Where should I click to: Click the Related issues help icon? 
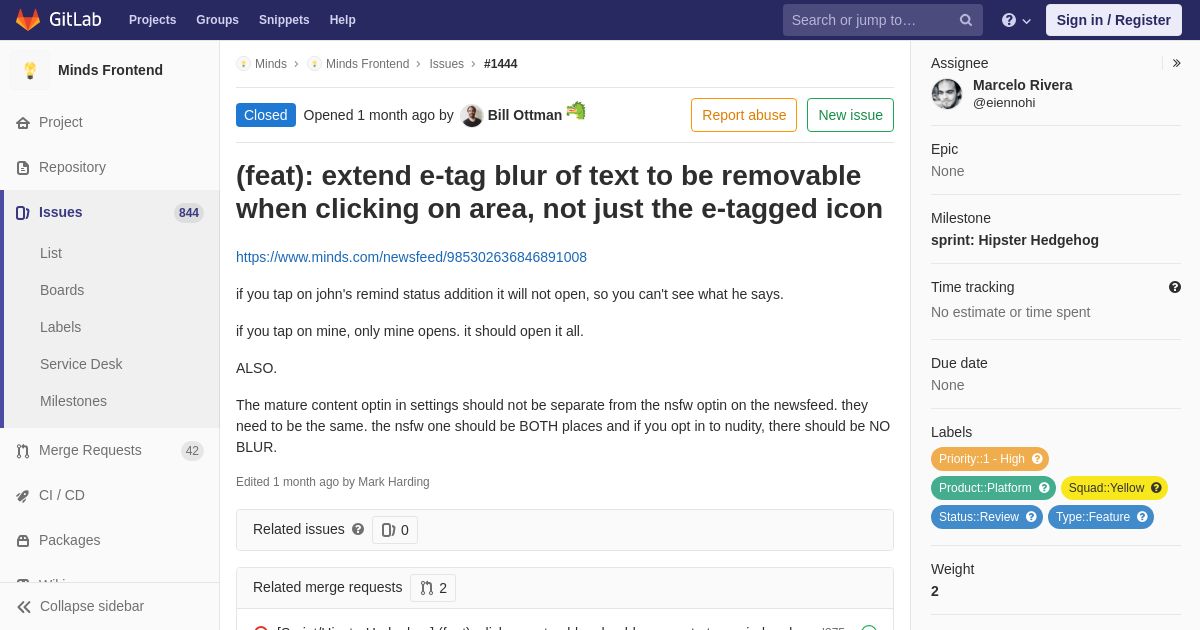[358, 529]
